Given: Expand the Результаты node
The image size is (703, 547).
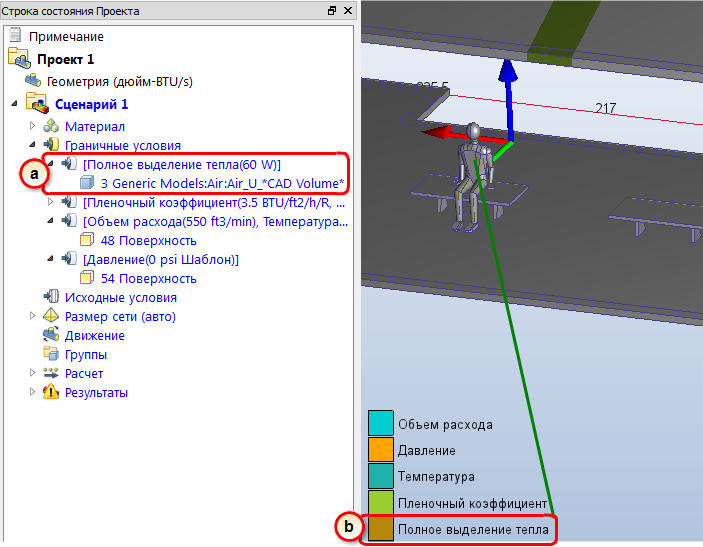Looking at the screenshot, I should (x=32, y=391).
